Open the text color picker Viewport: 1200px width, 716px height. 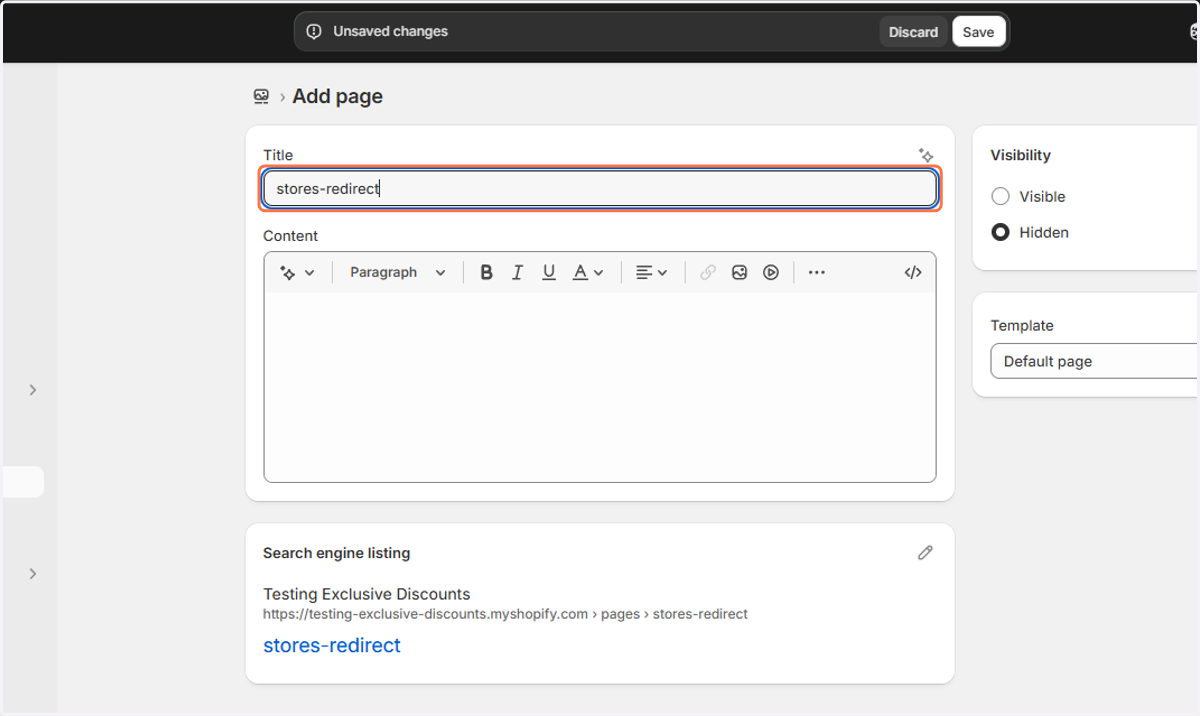pyautogui.click(x=588, y=272)
